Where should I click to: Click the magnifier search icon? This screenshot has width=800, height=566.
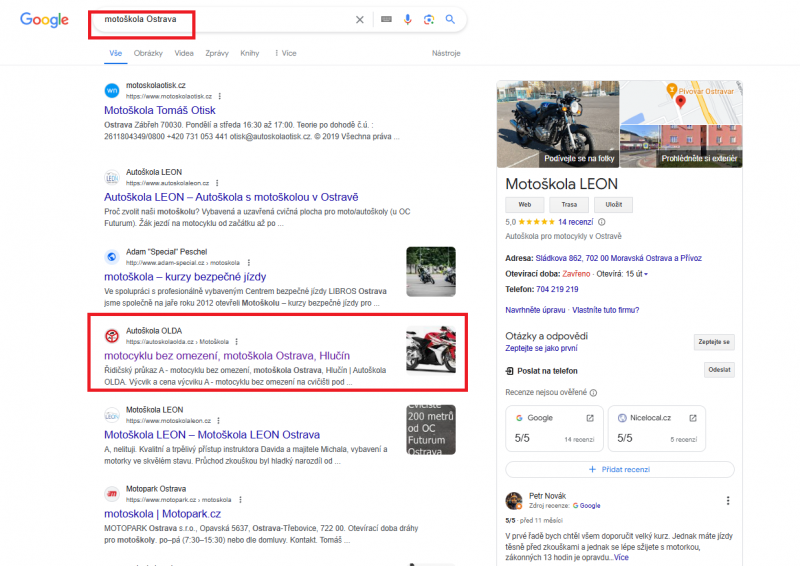tap(450, 19)
